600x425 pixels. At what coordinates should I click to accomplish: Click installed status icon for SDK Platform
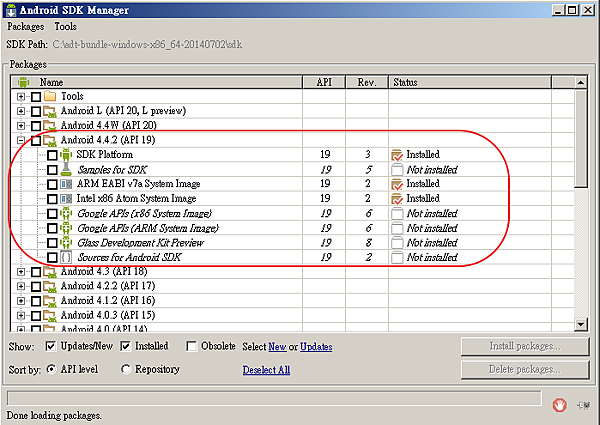click(397, 155)
